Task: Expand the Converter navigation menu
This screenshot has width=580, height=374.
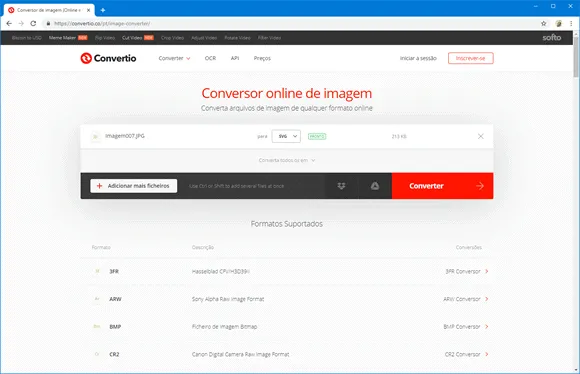Action: pos(174,58)
